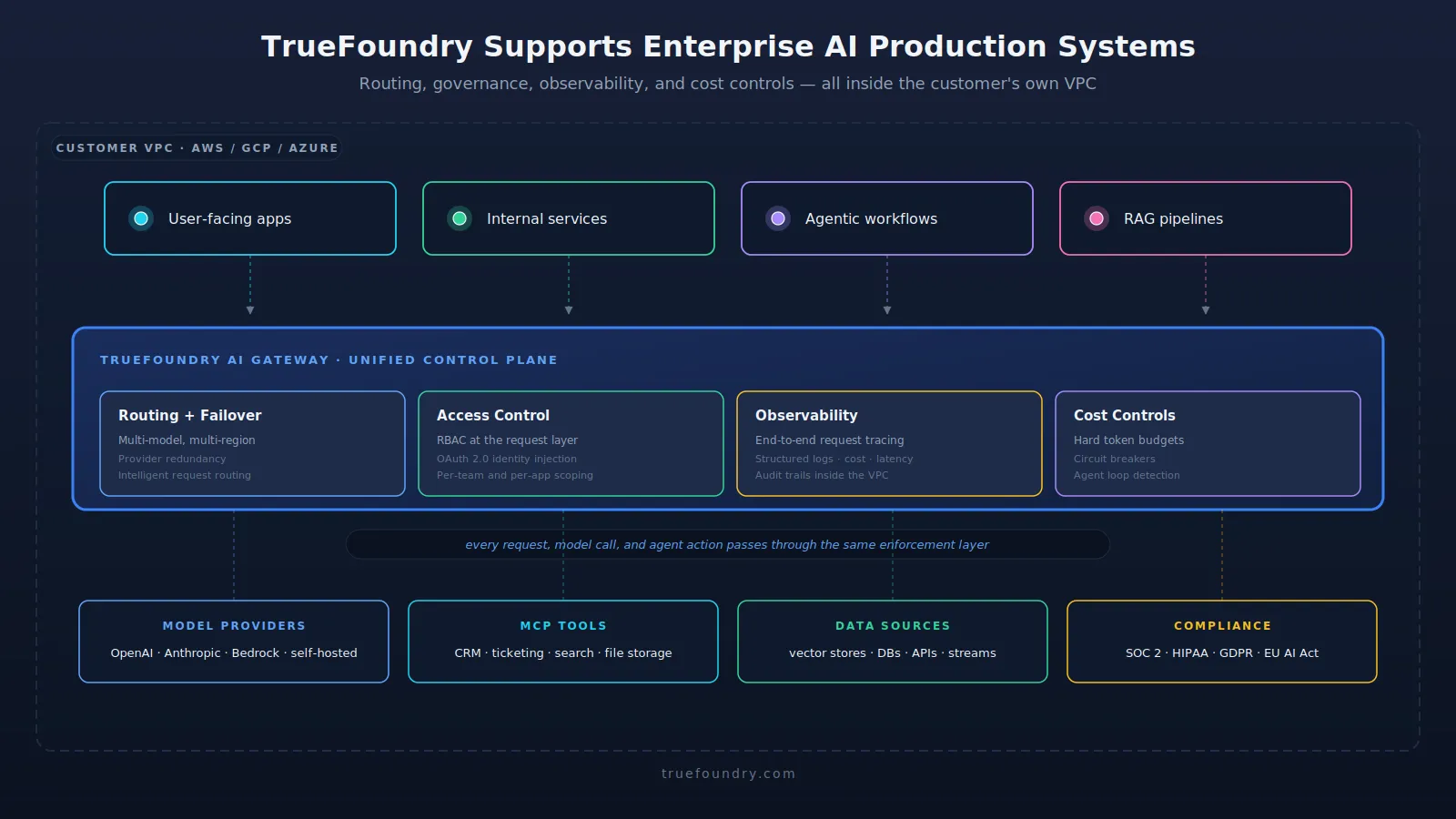Open the Routing + Failover heading

190,415
